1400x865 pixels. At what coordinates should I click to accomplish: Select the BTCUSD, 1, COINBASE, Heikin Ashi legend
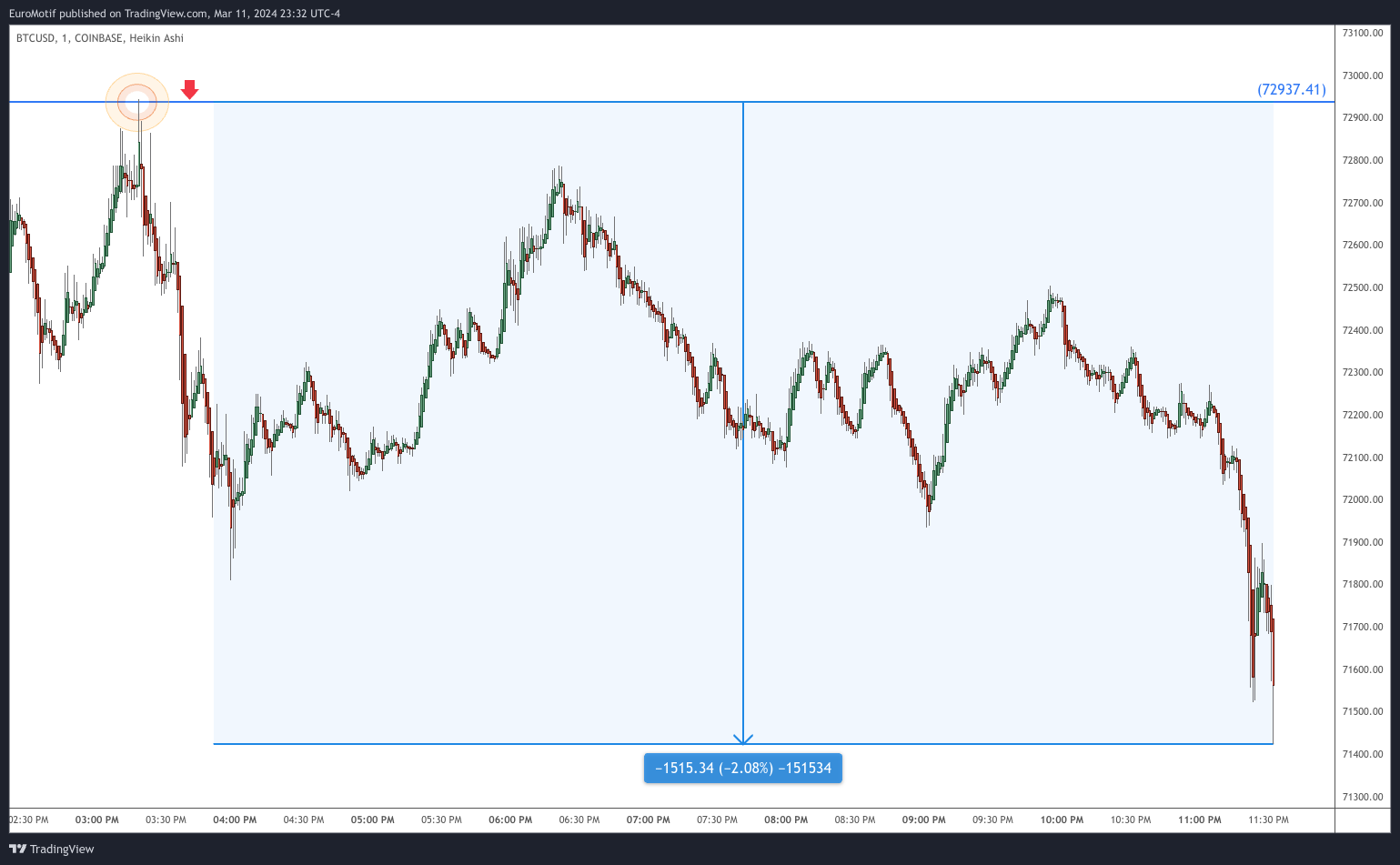pos(100,38)
